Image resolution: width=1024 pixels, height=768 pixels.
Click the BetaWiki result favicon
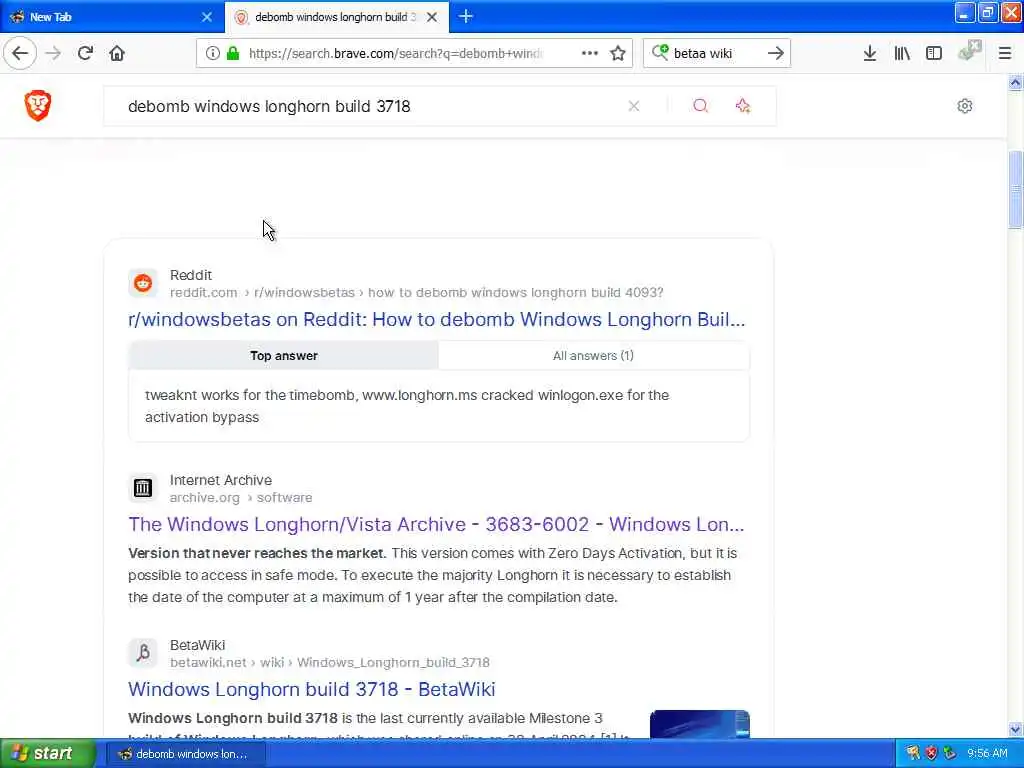point(143,652)
